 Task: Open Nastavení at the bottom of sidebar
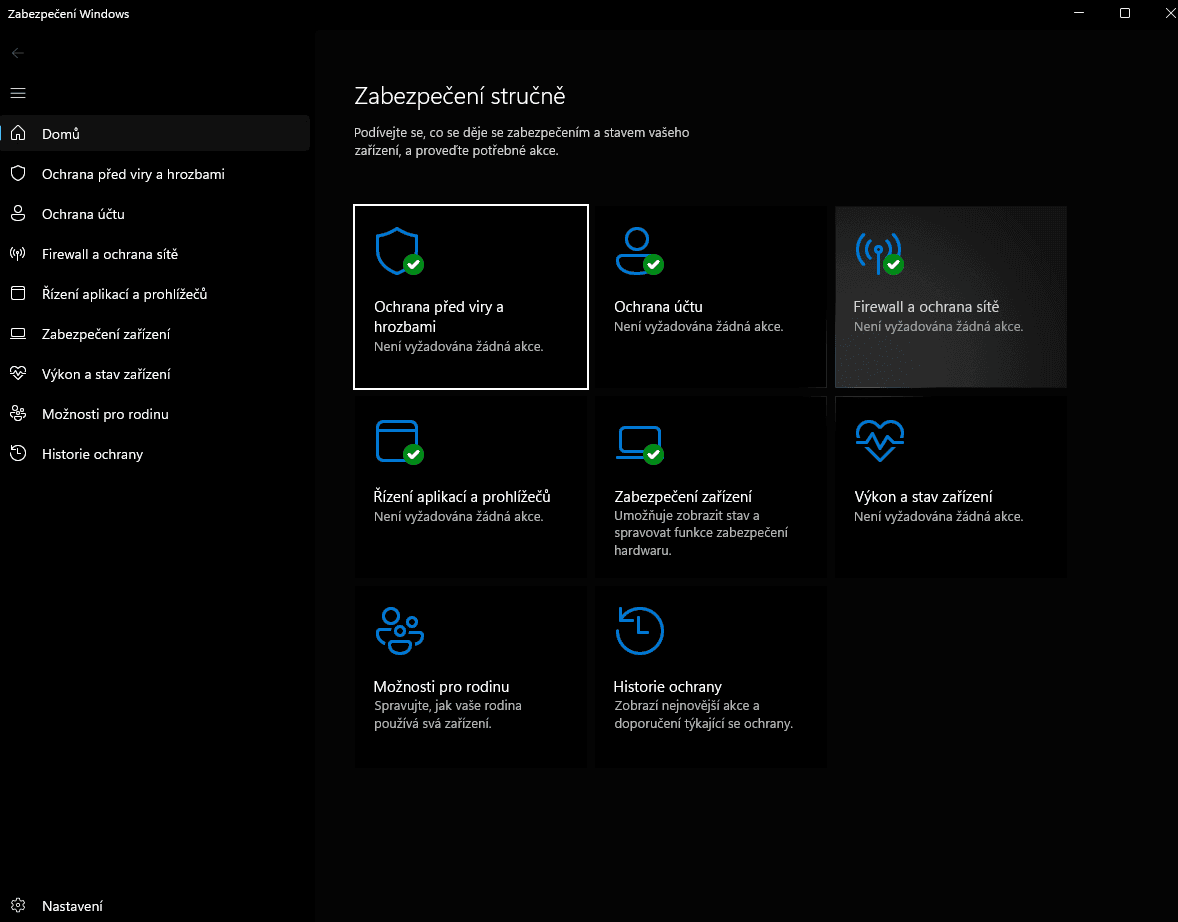(x=155, y=905)
